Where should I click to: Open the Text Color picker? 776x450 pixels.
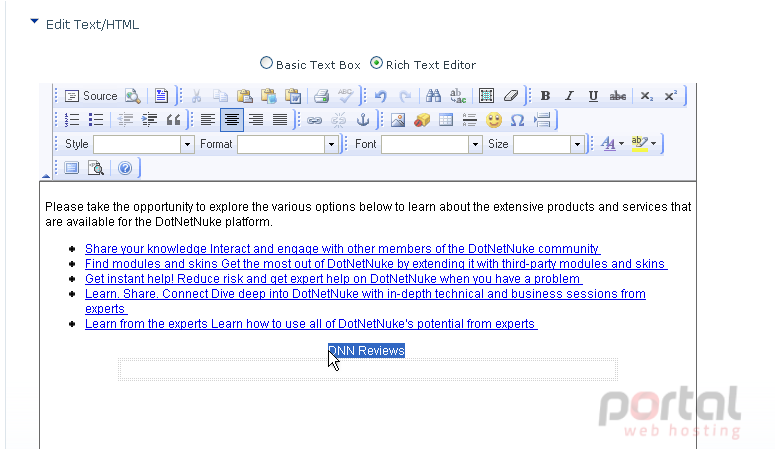[612, 144]
